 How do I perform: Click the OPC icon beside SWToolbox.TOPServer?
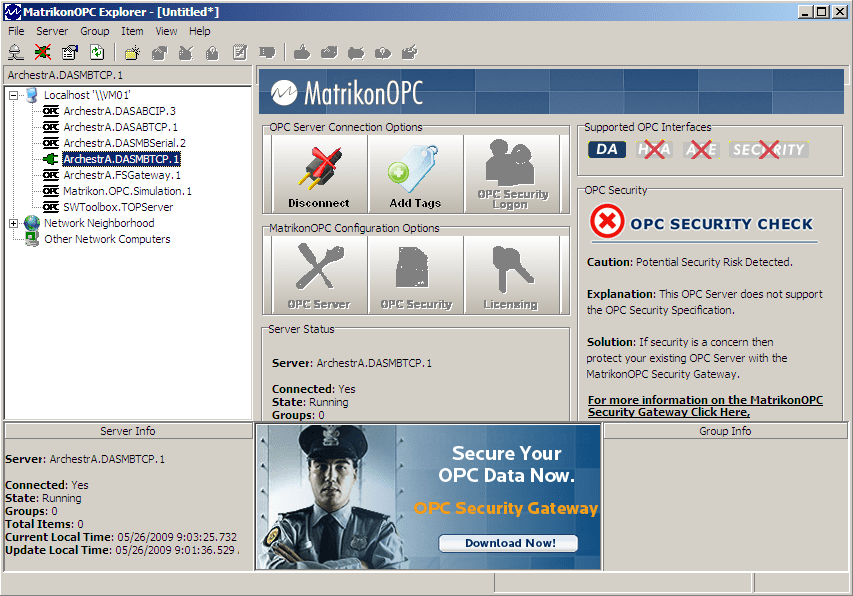point(51,207)
